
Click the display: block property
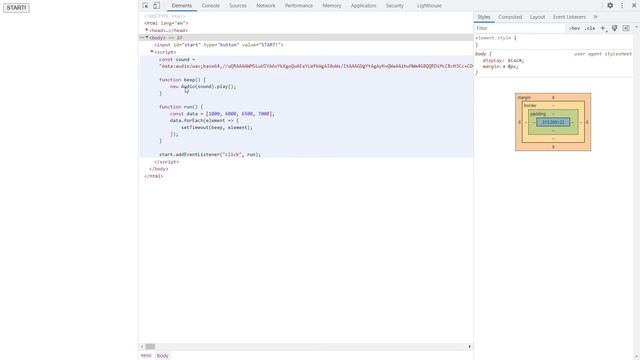[503, 60]
